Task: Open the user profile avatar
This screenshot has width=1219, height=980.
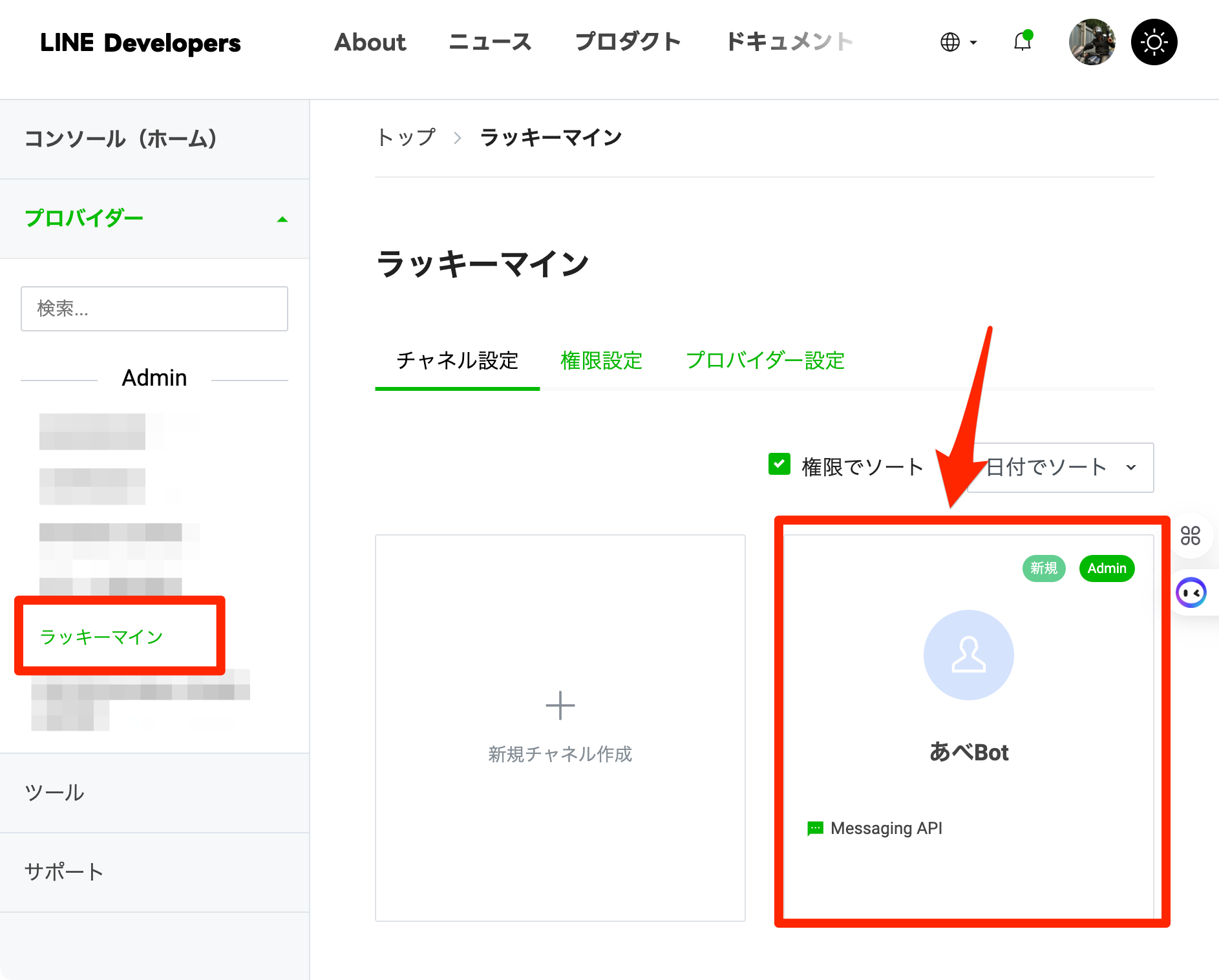Action: pos(1092,42)
